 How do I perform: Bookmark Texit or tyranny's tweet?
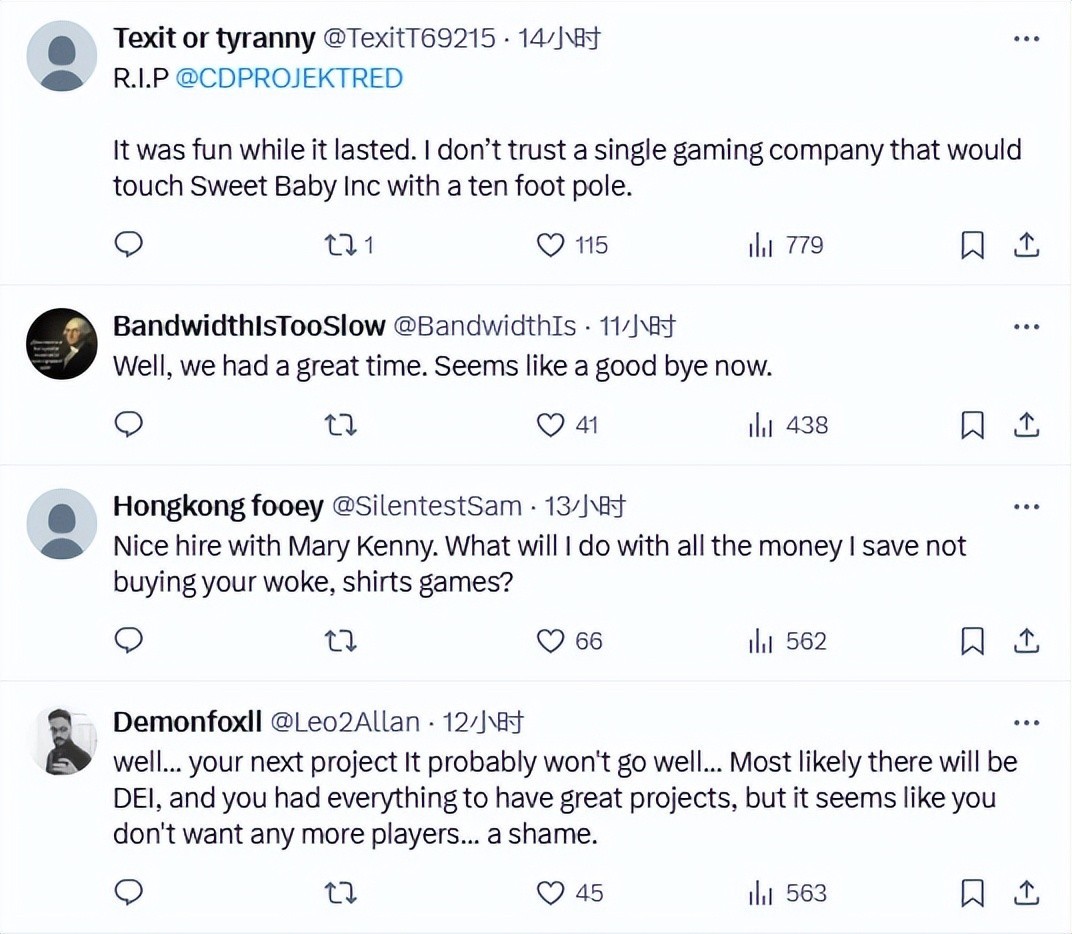click(x=972, y=245)
